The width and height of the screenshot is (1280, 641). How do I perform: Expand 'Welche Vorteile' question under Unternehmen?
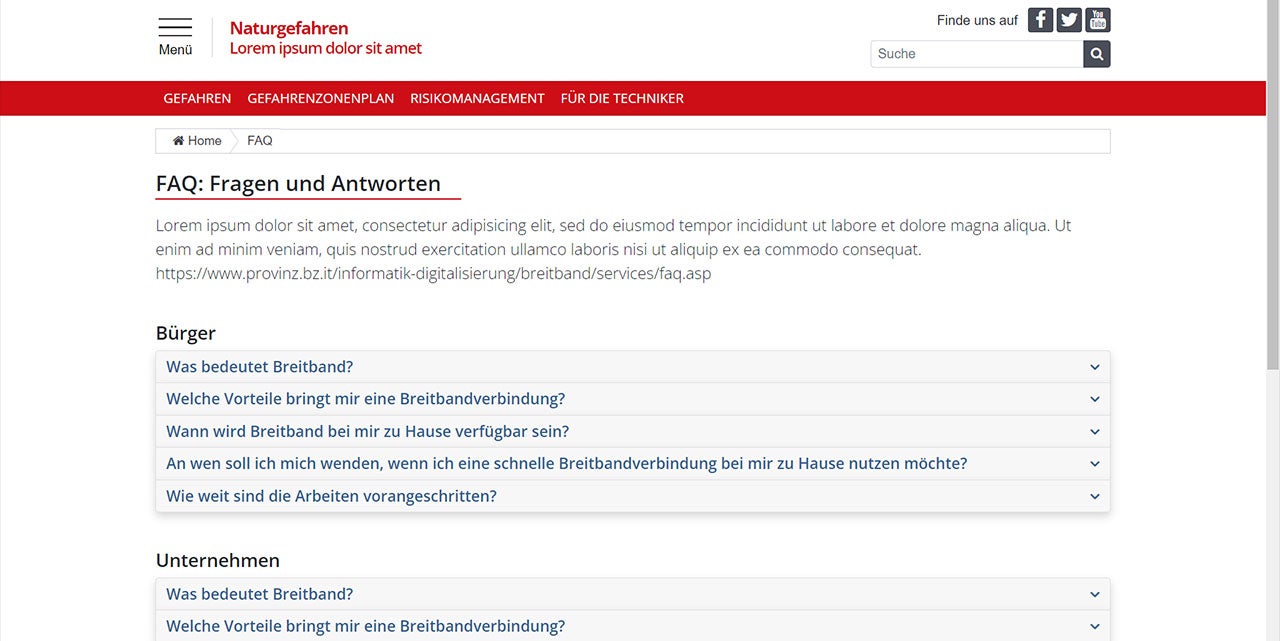coord(365,626)
